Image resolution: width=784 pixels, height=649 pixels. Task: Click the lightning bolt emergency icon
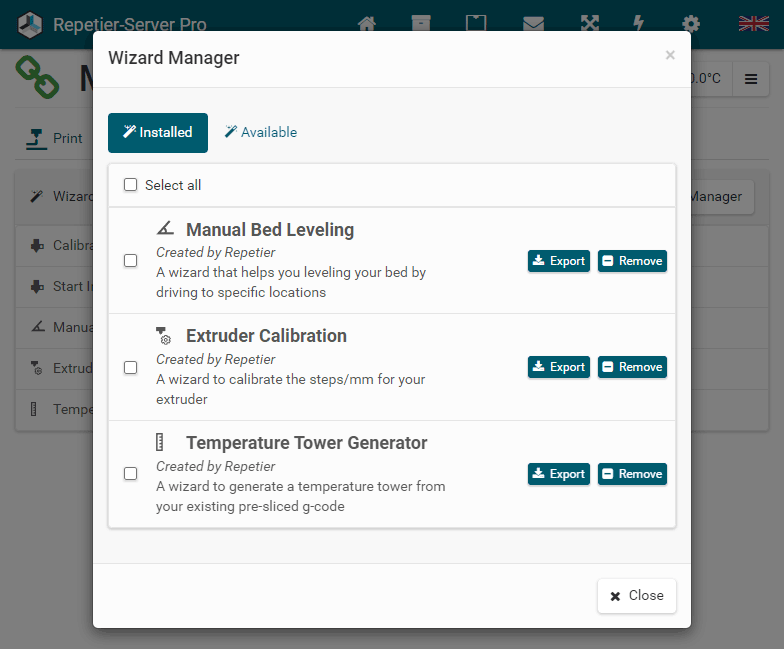(639, 24)
